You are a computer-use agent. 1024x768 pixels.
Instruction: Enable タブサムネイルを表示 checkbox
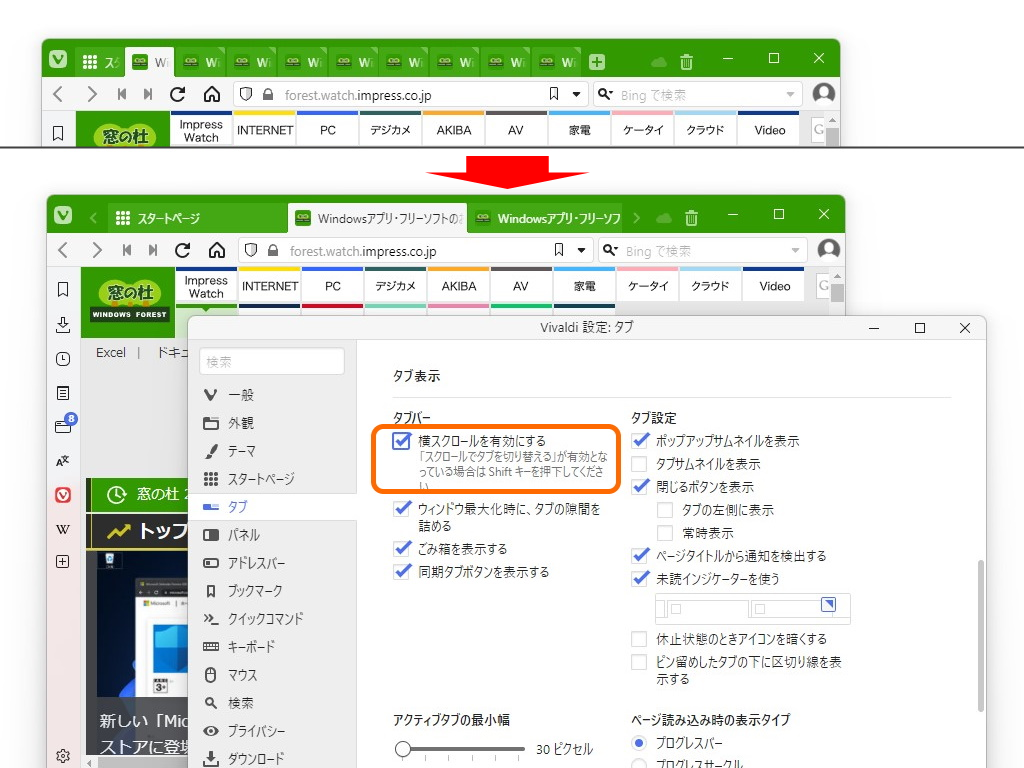(x=641, y=463)
